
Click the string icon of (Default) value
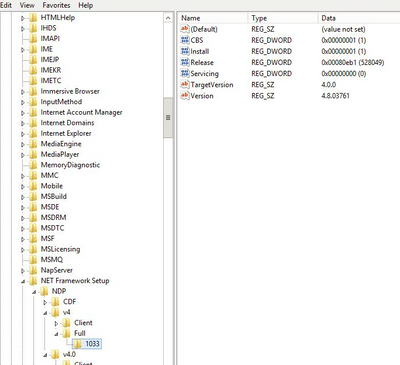pos(185,29)
